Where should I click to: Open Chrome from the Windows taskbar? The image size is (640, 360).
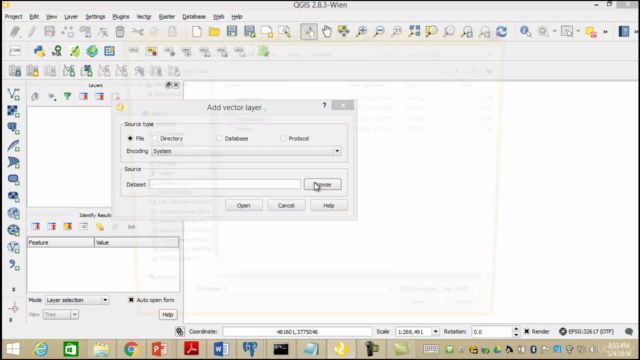tap(131, 349)
